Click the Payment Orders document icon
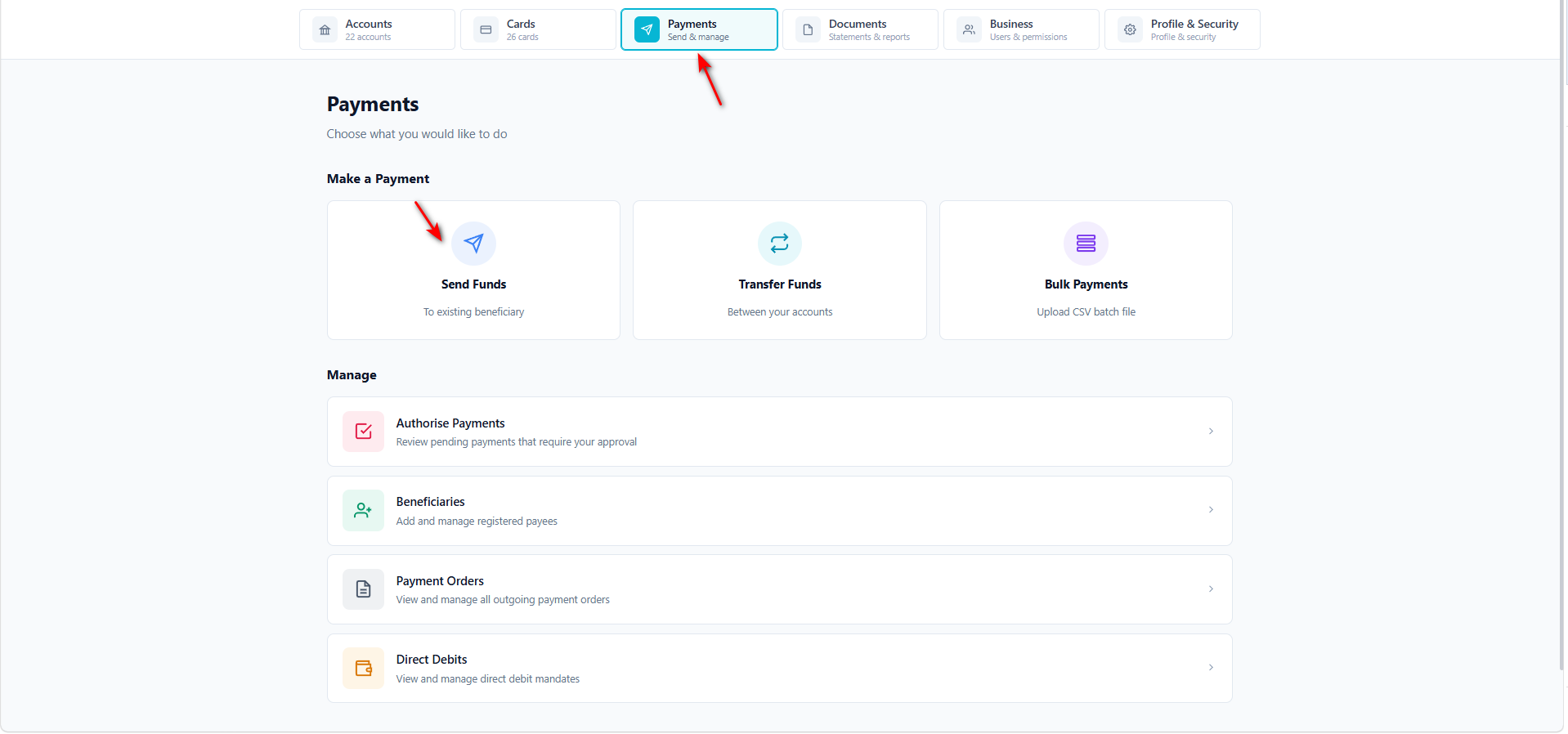Screen dimensions: 1568x734 364,589
